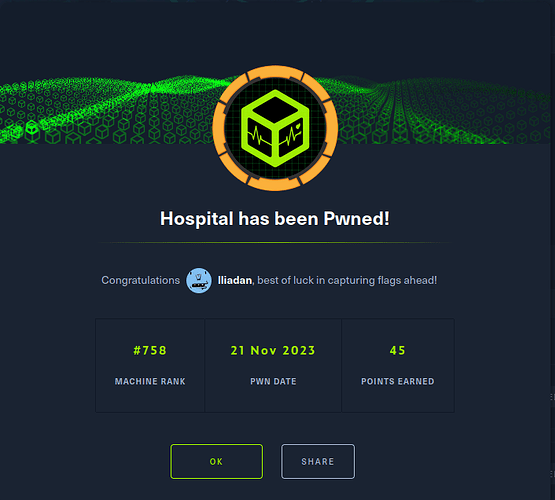Click the green divider line under the heading
This screenshot has height=500, width=555.
276,243
